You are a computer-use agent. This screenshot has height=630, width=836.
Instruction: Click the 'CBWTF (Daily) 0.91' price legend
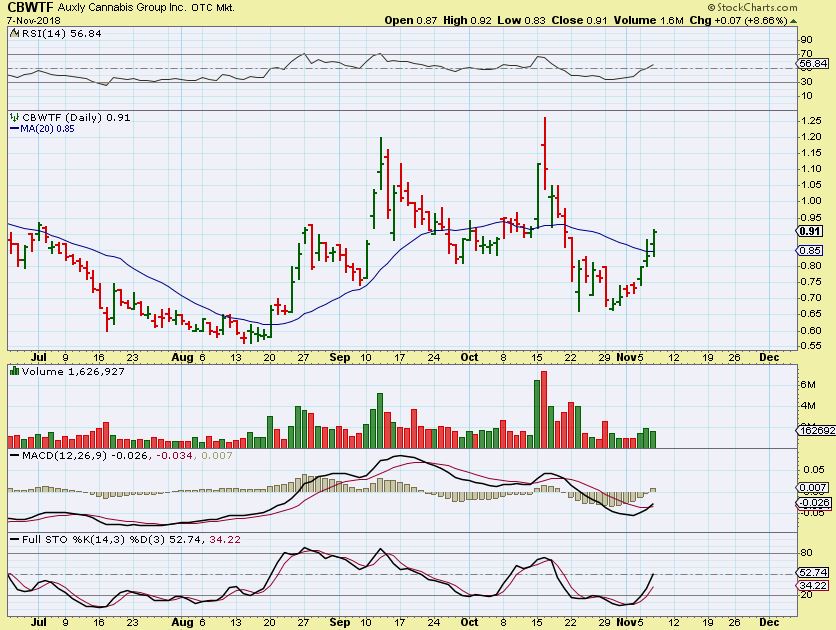pyautogui.click(x=75, y=117)
